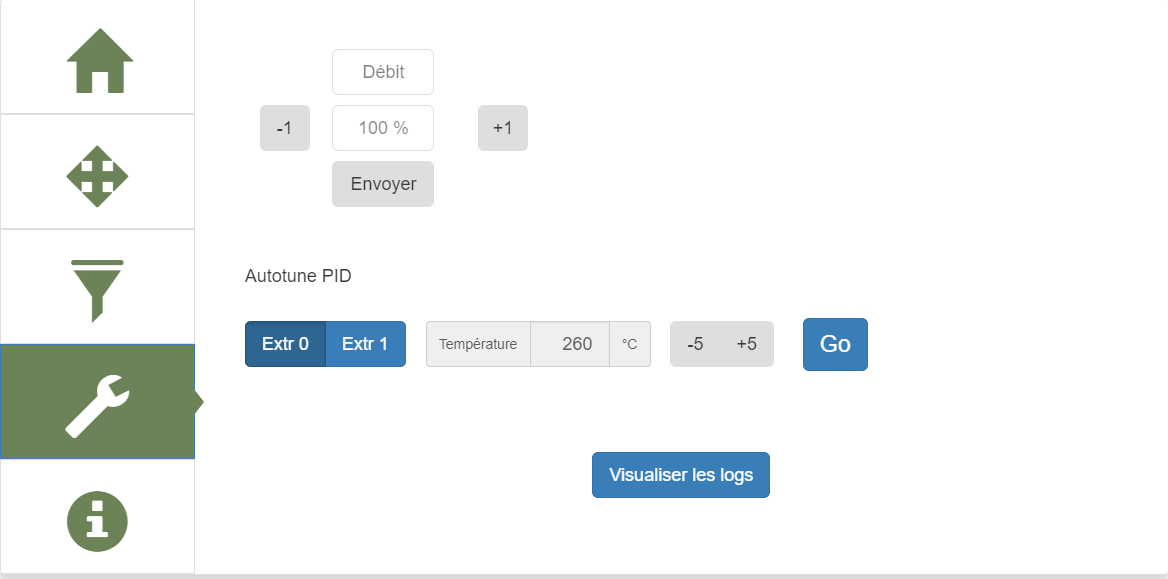Click the Température label addon
The image size is (1168, 579).
(x=478, y=344)
